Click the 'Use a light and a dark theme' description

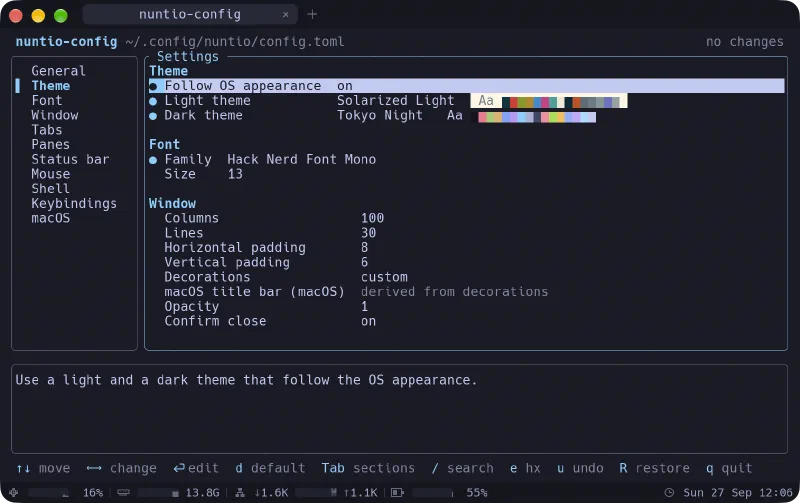coord(246,380)
